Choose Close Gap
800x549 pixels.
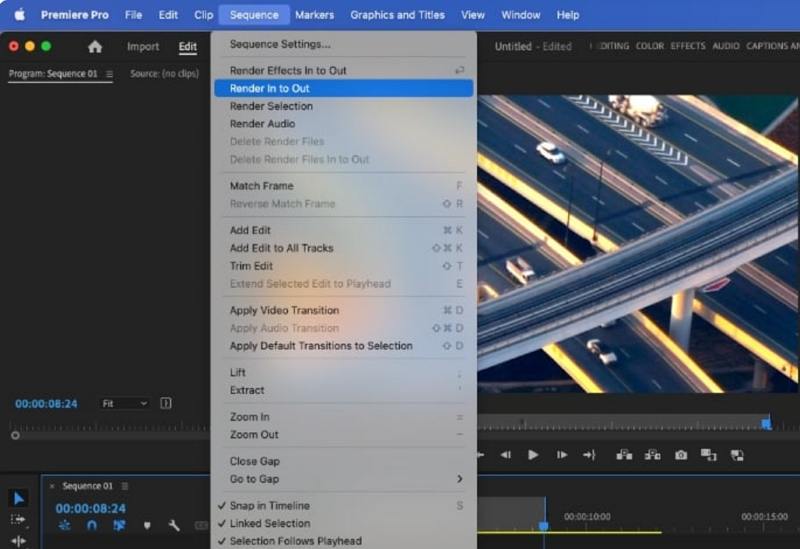344,461
